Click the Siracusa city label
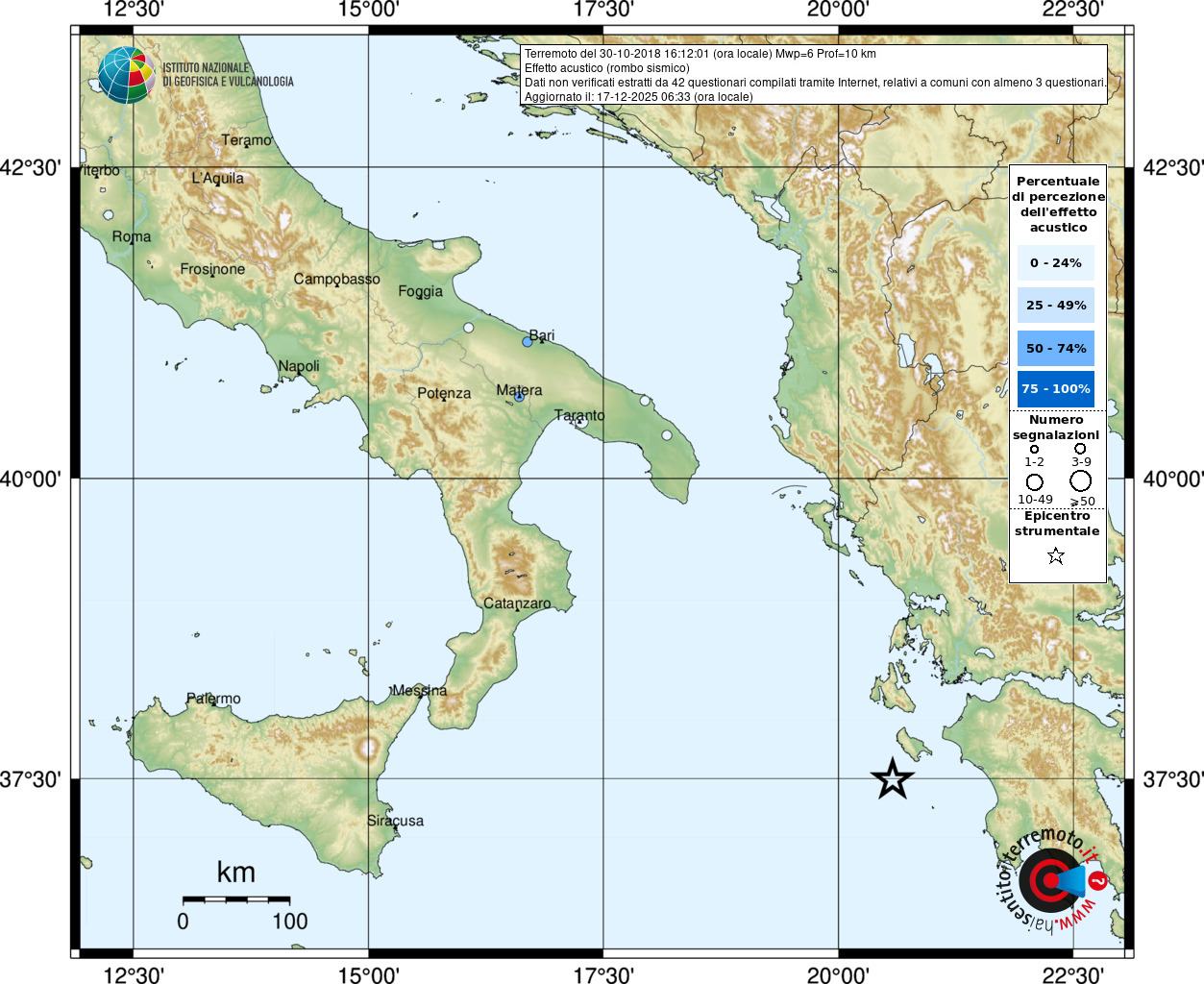Screen dimensions: 1204x984 (x=395, y=821)
